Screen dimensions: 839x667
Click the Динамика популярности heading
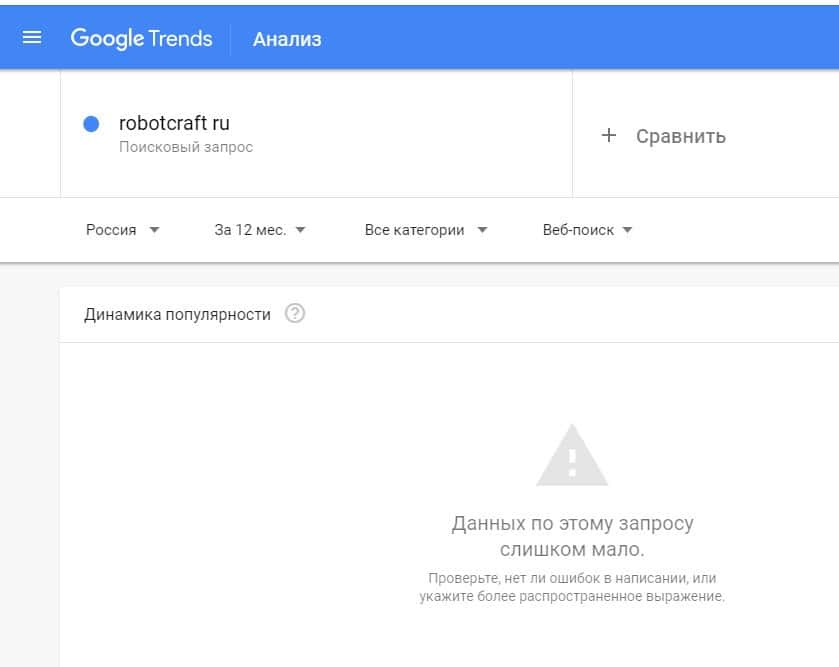[x=177, y=314]
